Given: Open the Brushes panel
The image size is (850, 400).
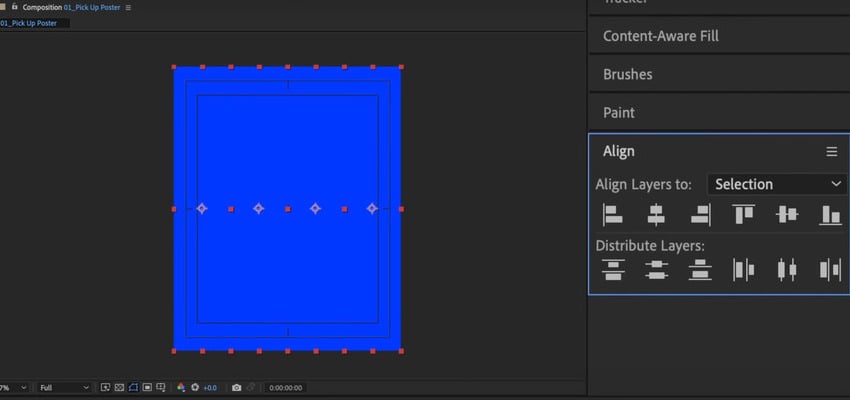Looking at the screenshot, I should [628, 74].
